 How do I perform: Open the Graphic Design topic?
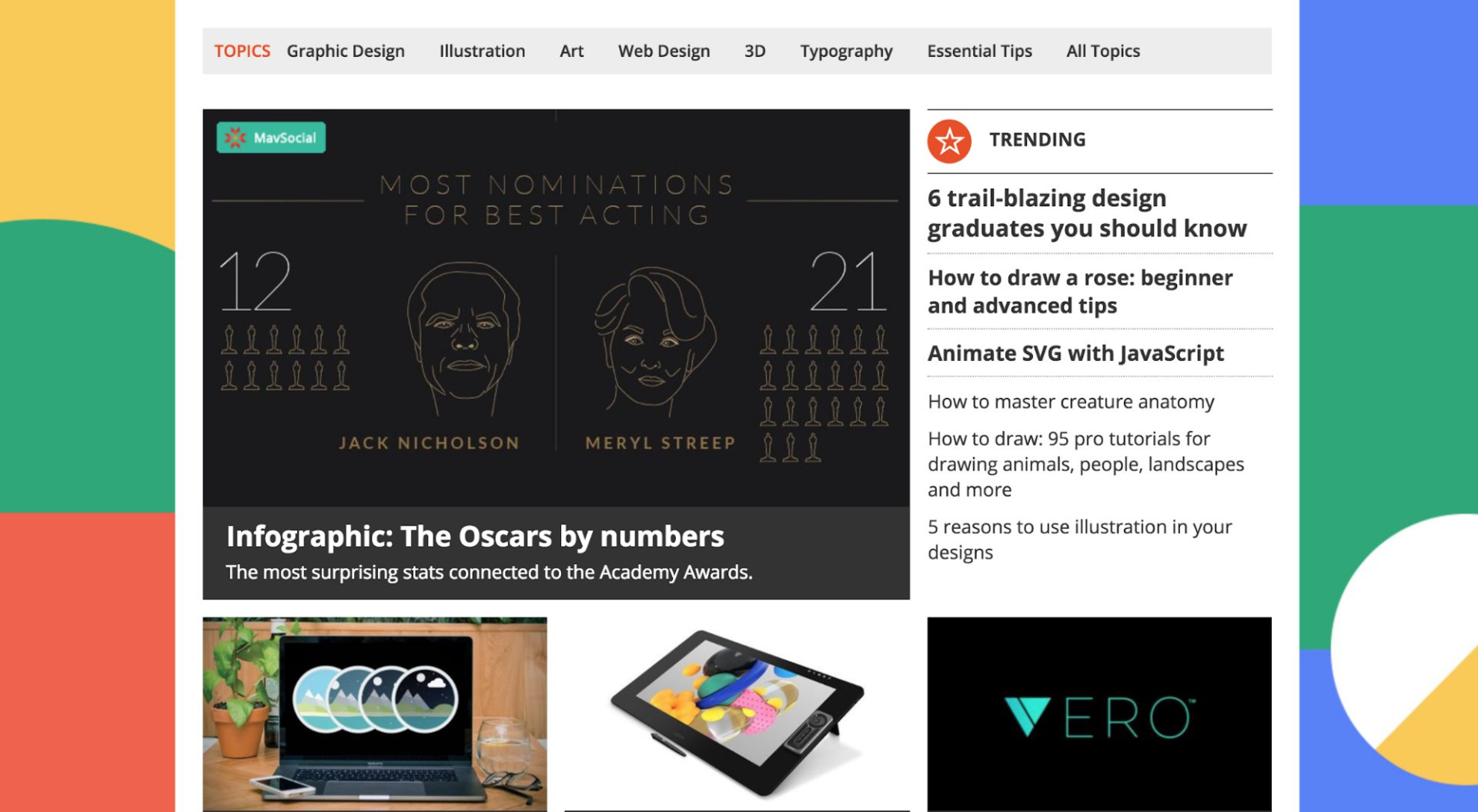(x=346, y=51)
